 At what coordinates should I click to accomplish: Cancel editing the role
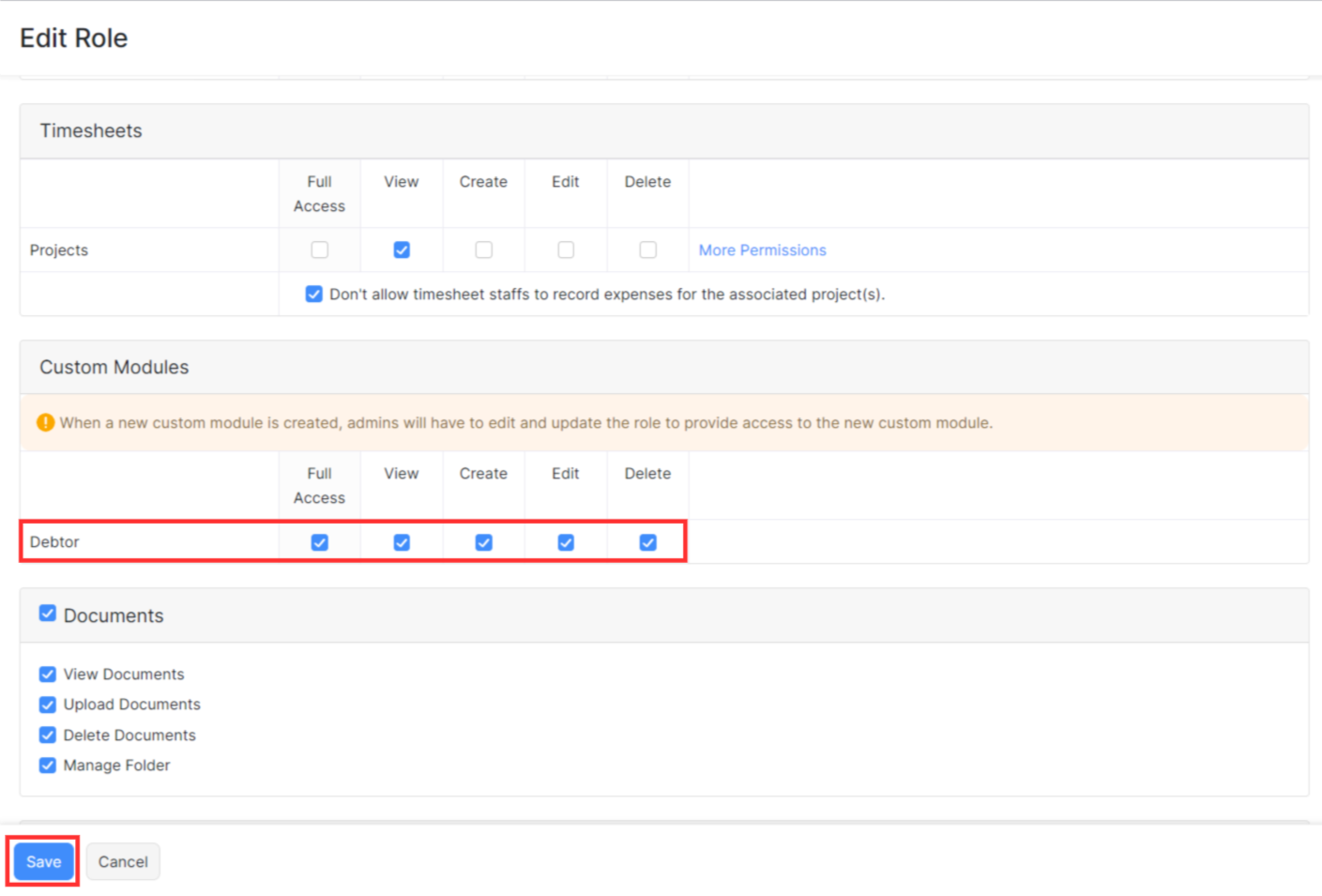[122, 860]
